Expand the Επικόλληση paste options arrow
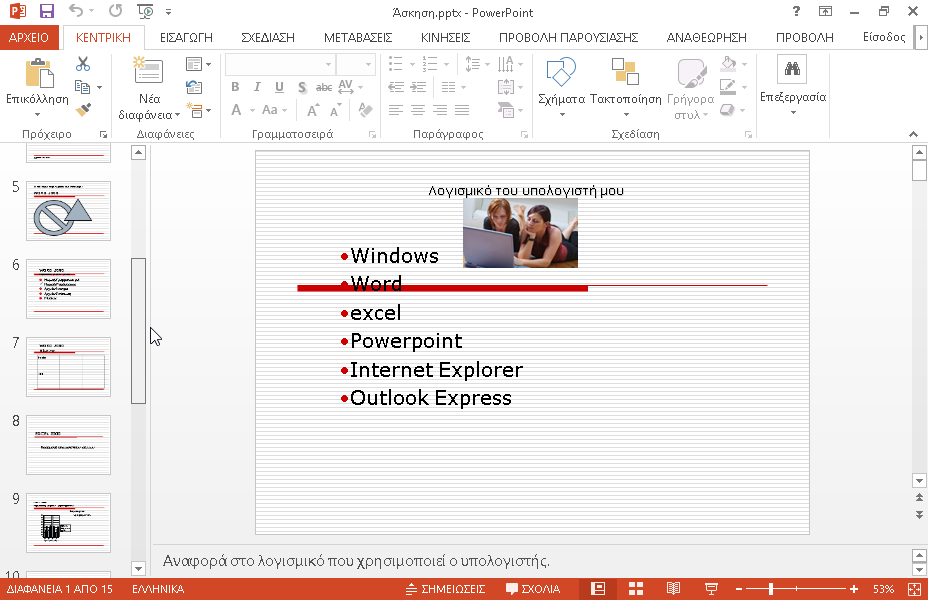Screen dimensions: 928x600 coord(37,115)
